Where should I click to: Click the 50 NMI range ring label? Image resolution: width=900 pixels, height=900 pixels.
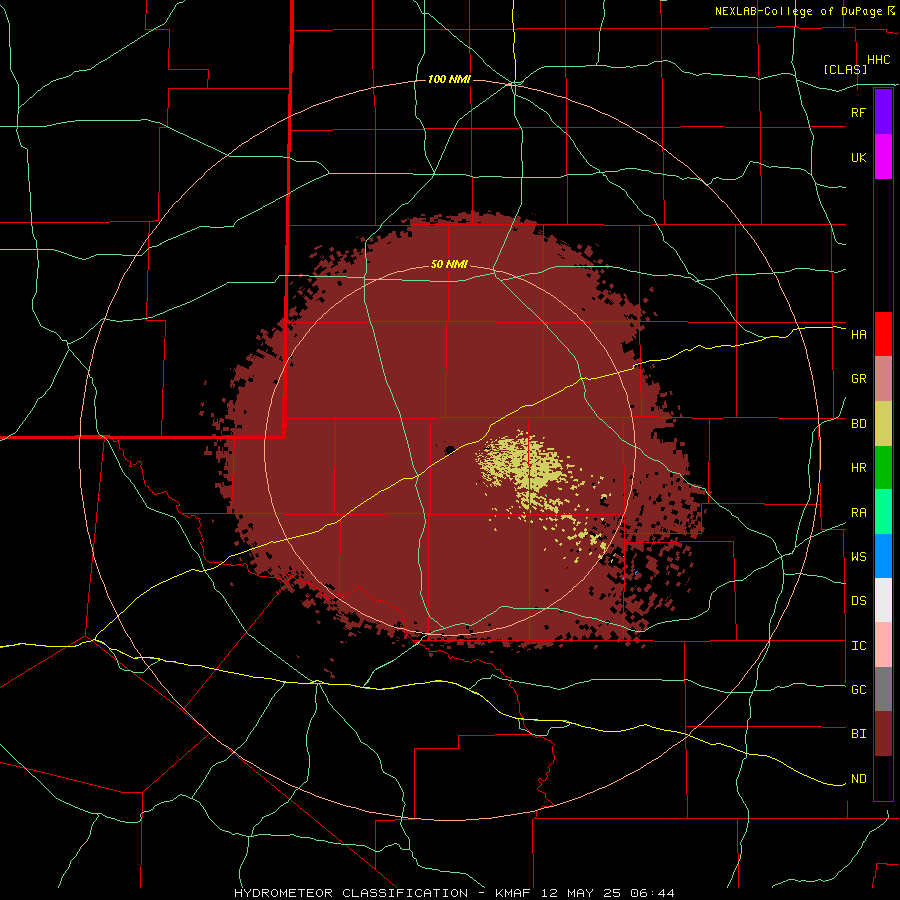click(x=449, y=265)
